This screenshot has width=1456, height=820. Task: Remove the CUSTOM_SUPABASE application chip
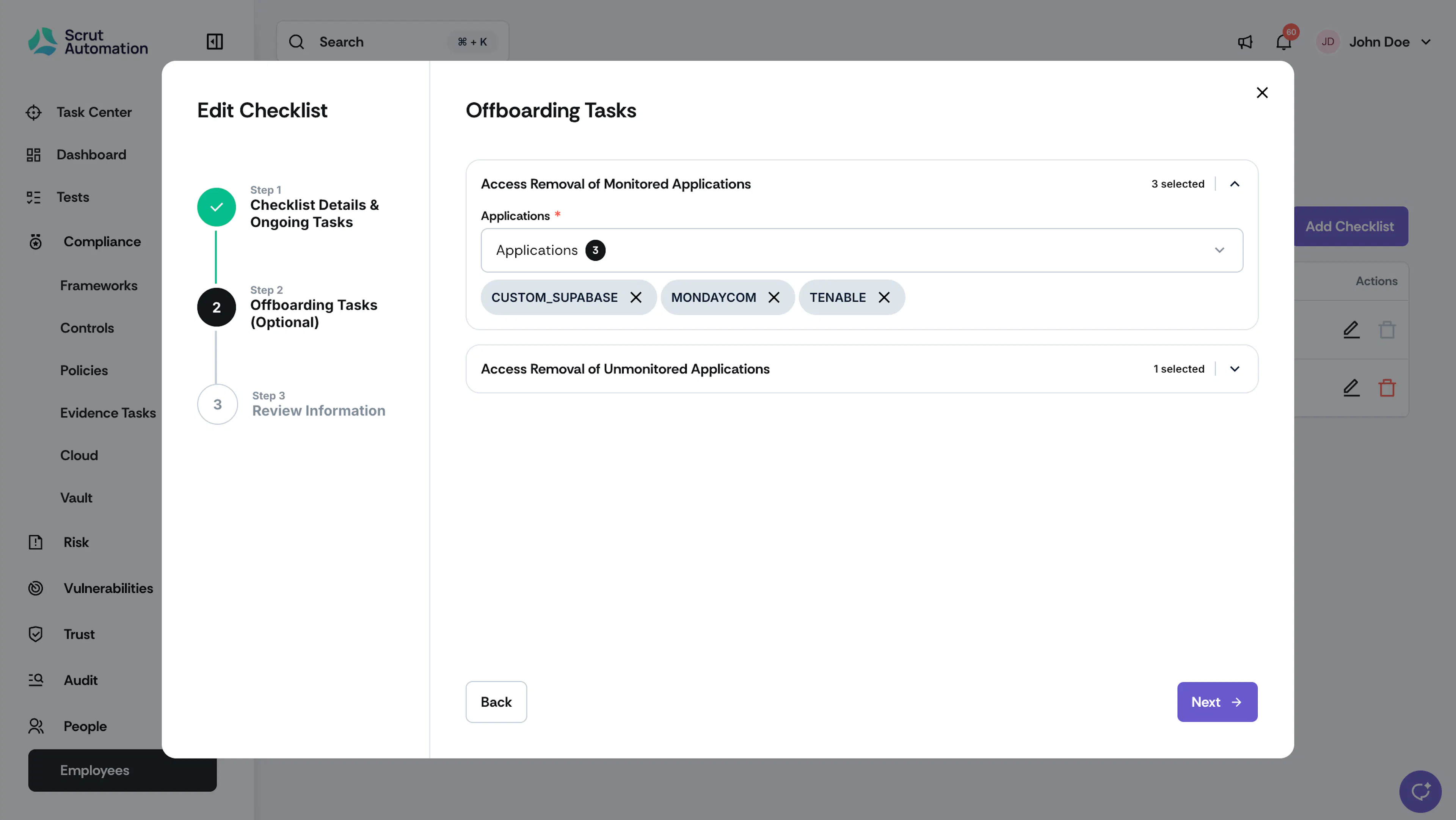click(636, 297)
